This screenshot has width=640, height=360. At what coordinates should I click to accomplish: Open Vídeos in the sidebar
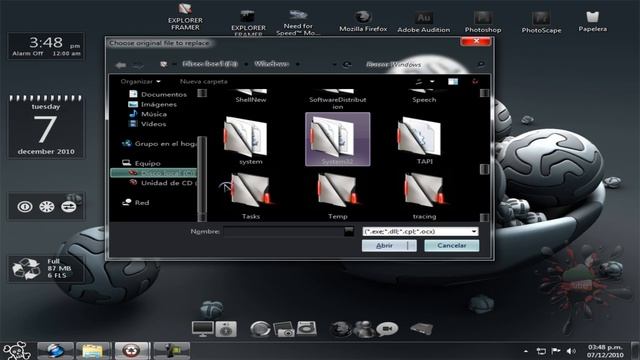[147, 124]
